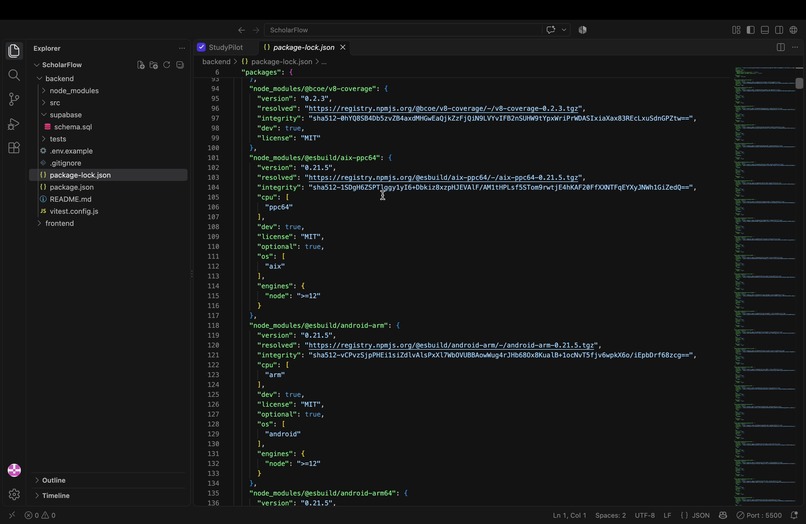The image size is (806, 524).
Task: Open the android-arm registry URL link
Action: point(451,345)
